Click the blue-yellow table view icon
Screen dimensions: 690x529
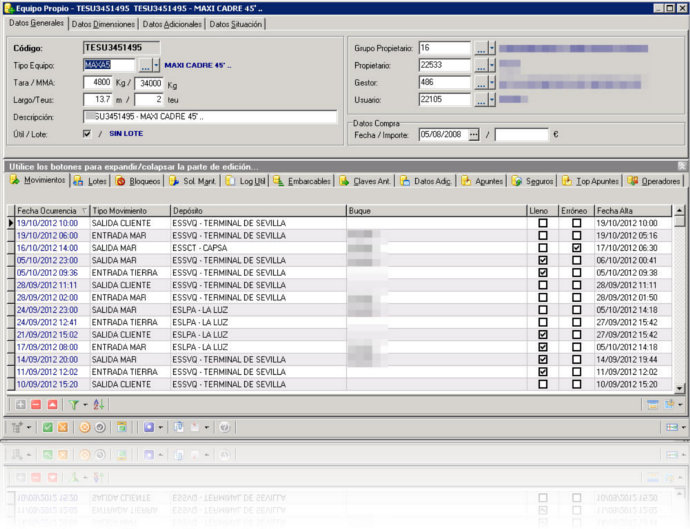click(653, 404)
